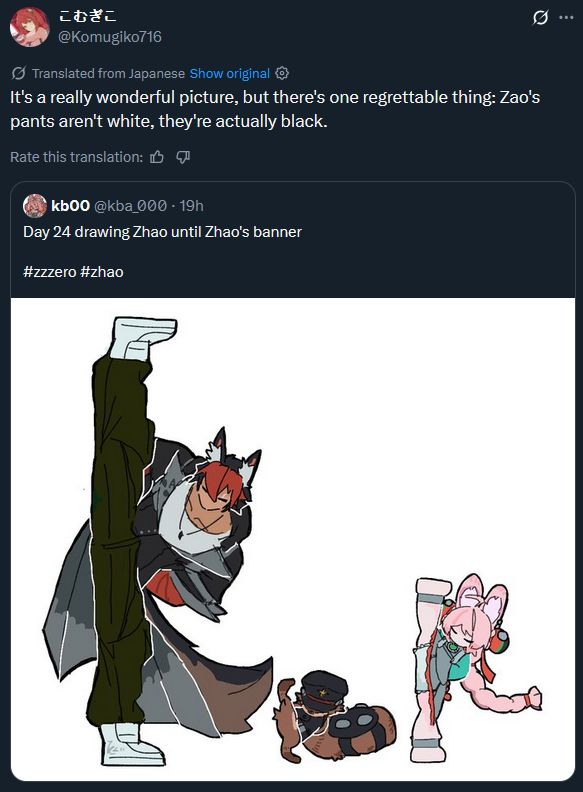Rate the translation with thumbs up
This screenshot has width=583, height=792.
(157, 157)
